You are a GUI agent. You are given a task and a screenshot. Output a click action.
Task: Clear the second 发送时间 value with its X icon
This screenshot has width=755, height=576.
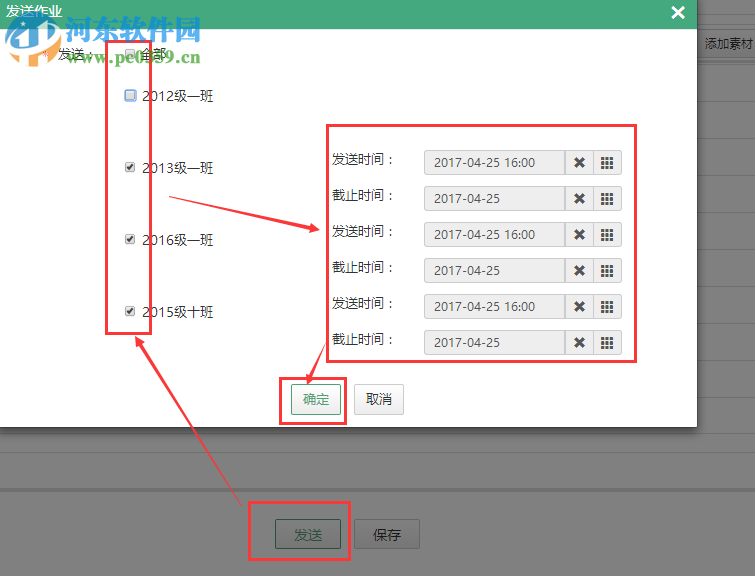coord(579,235)
